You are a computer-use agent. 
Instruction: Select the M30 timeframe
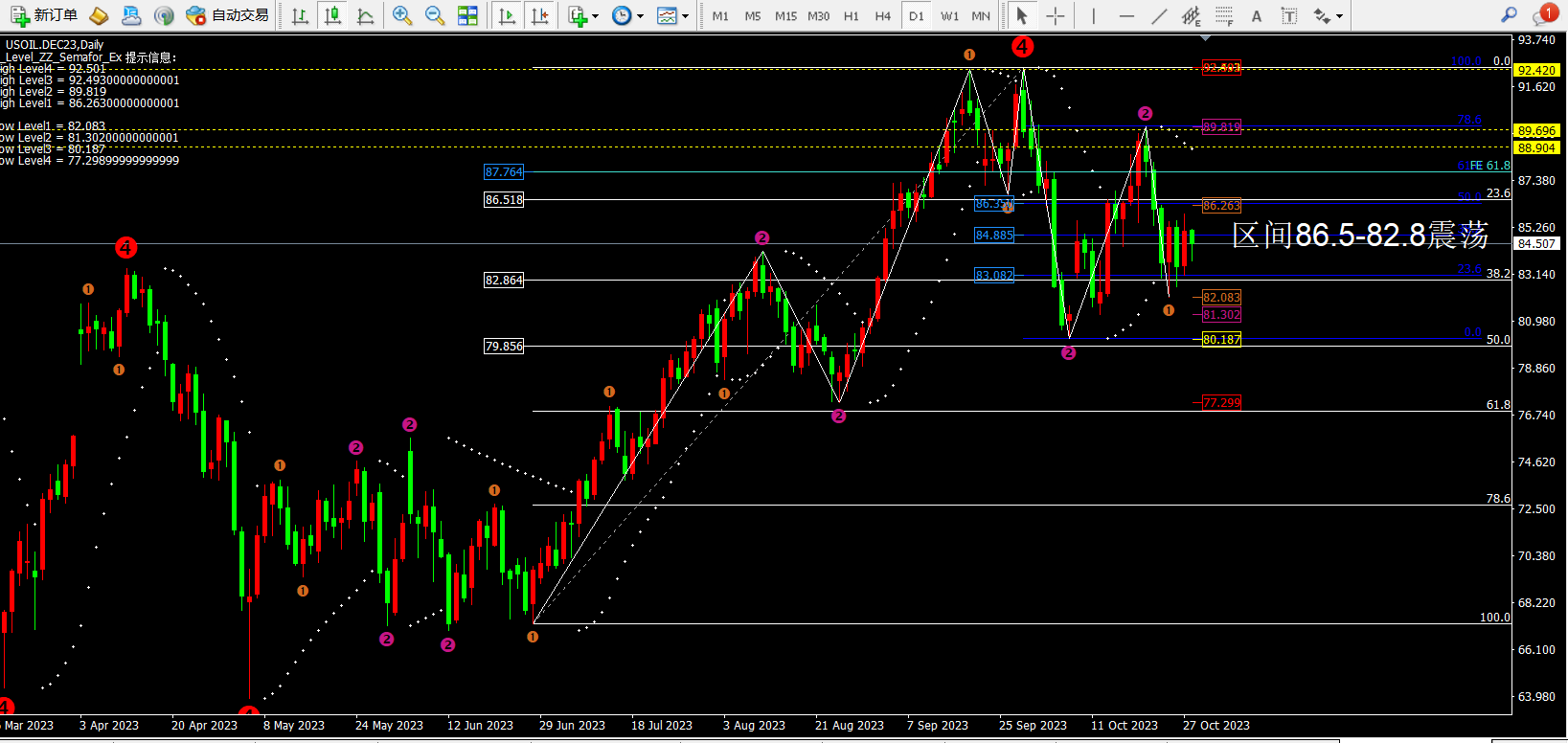click(818, 16)
